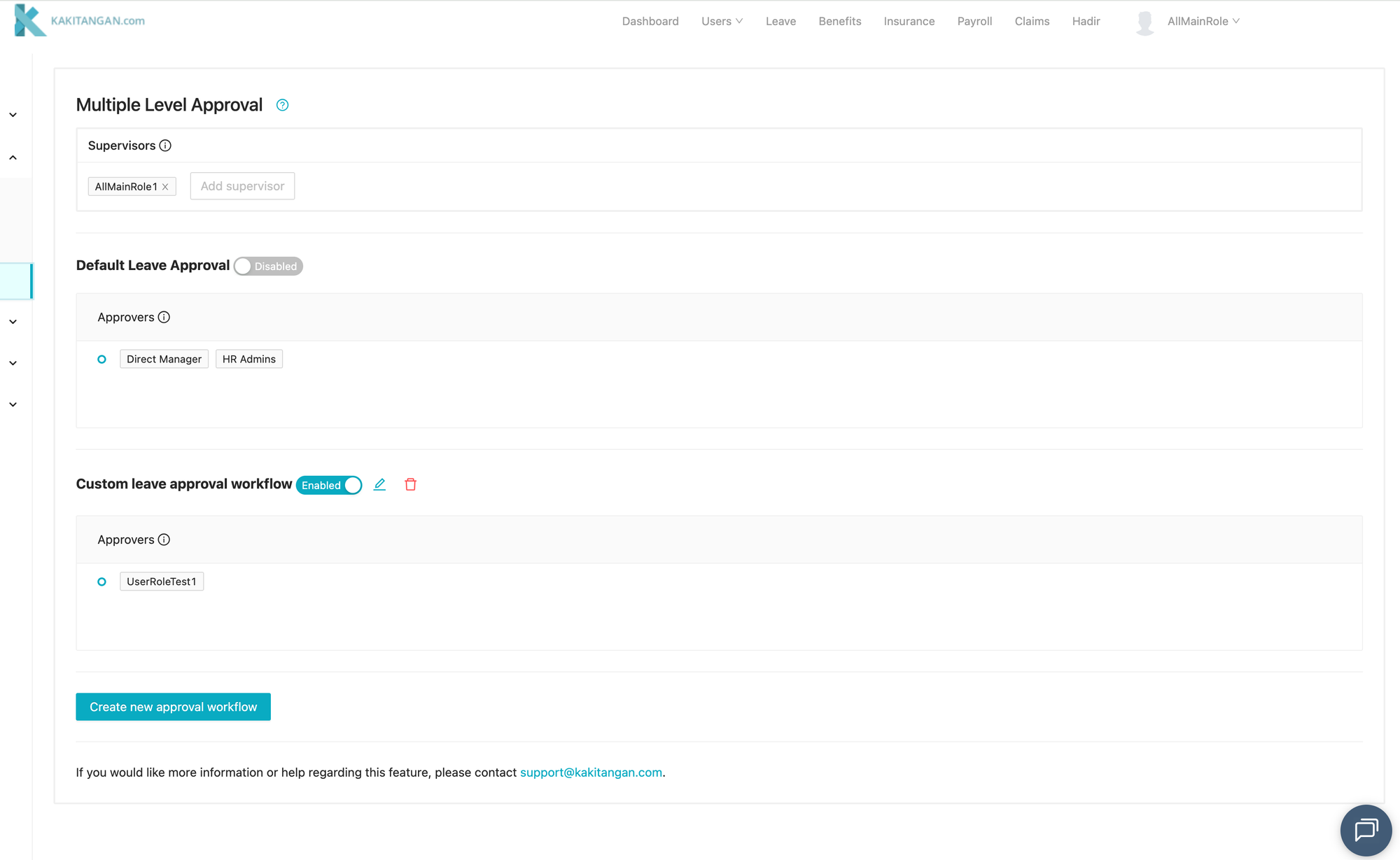This screenshot has width=1400, height=860.
Task: Click the Multiple Level Approval help icon
Action: click(282, 105)
